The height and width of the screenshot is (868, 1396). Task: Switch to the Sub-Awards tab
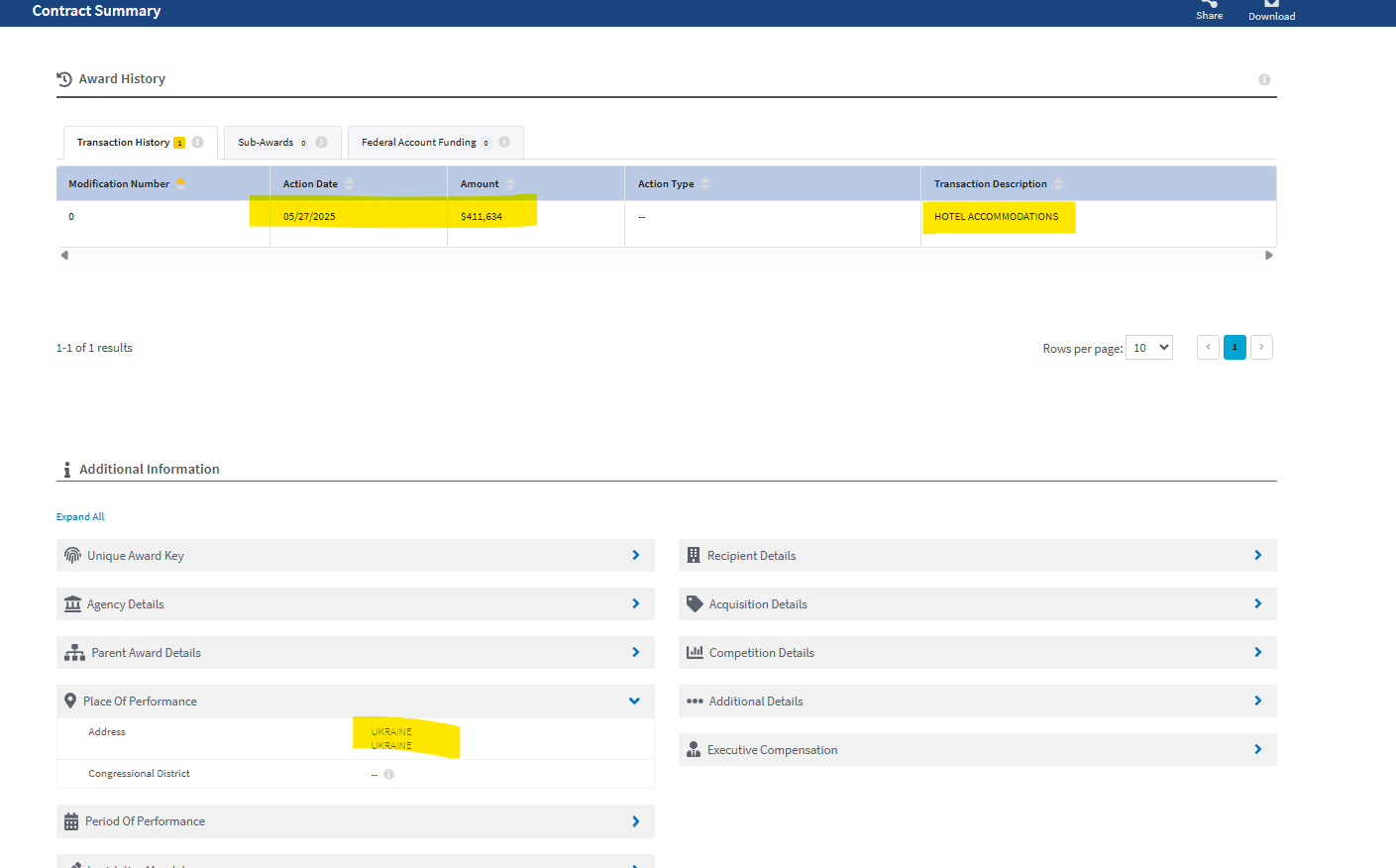tap(282, 143)
